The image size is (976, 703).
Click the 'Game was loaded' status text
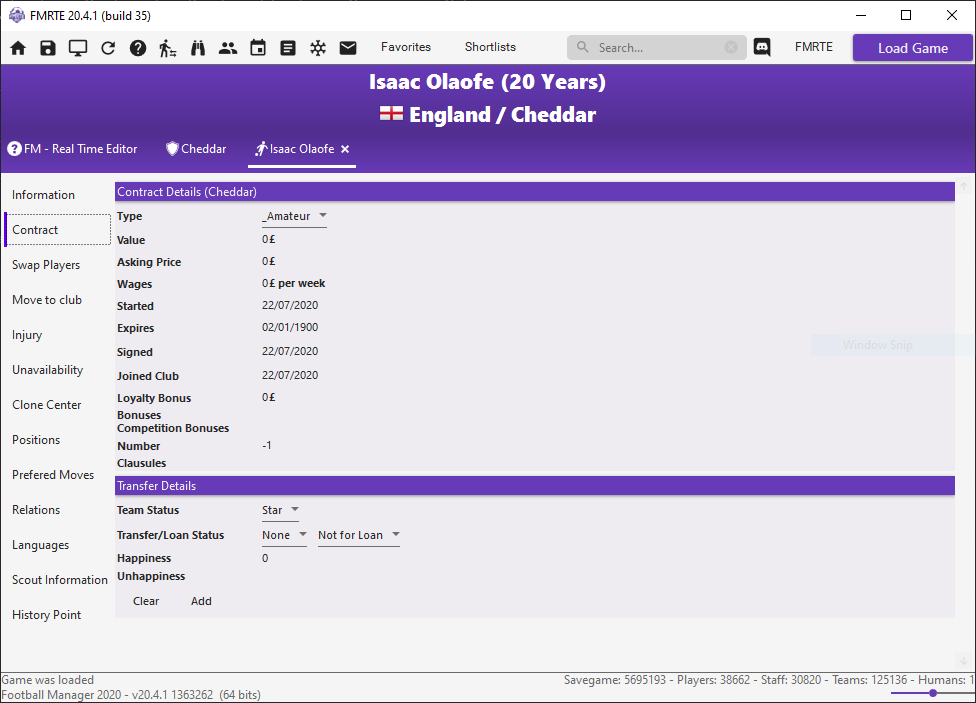pos(48,680)
